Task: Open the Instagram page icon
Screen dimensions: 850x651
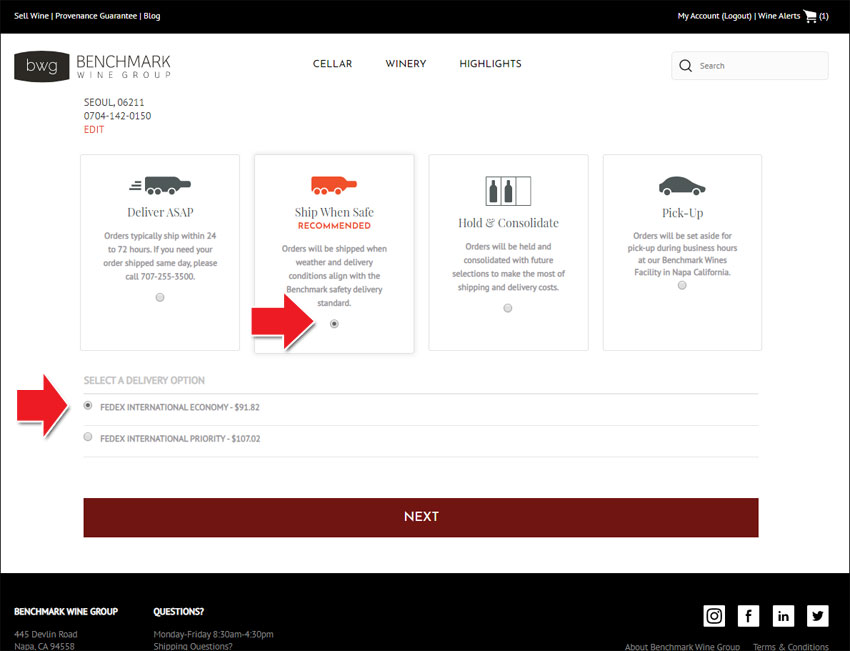Action: pyautogui.click(x=714, y=616)
